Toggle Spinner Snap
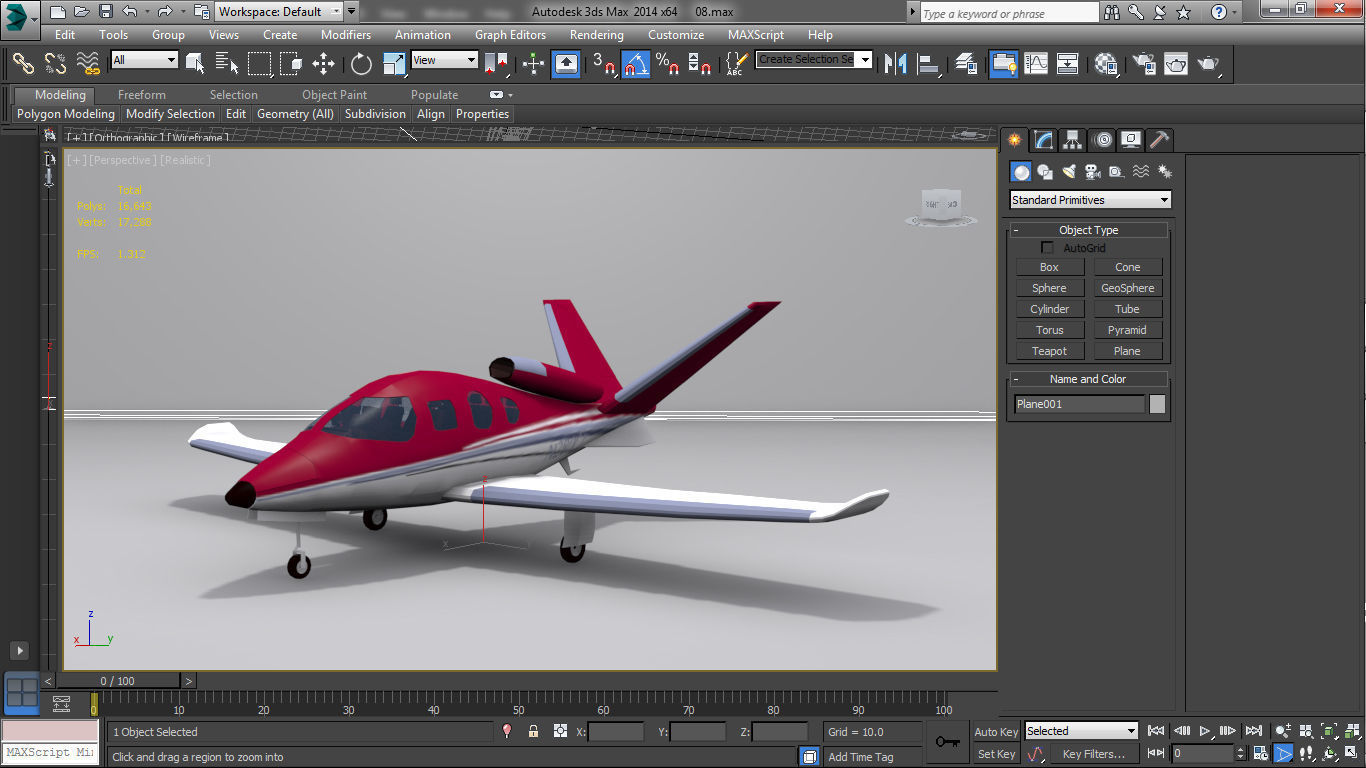Viewport: 1366px width, 768px height. tap(700, 64)
